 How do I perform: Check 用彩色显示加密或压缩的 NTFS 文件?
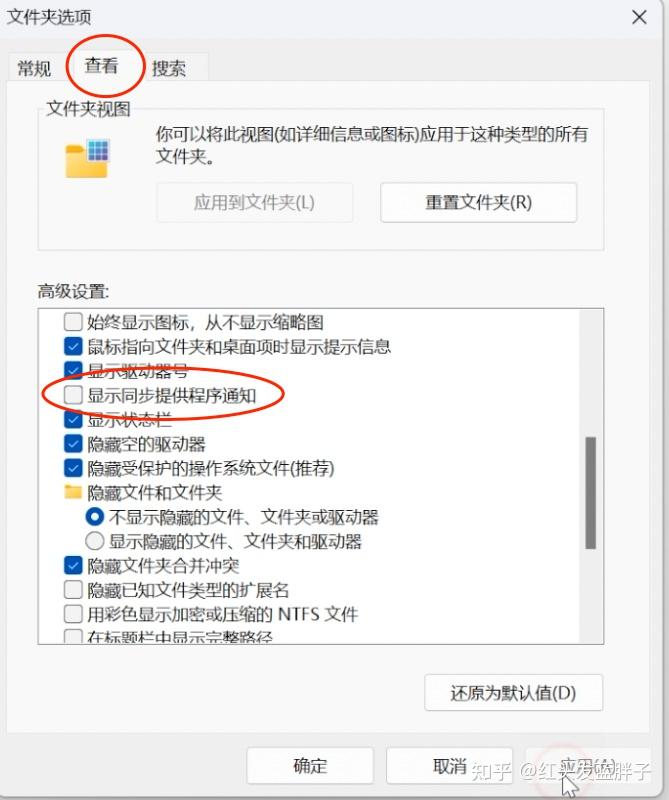tap(73, 614)
